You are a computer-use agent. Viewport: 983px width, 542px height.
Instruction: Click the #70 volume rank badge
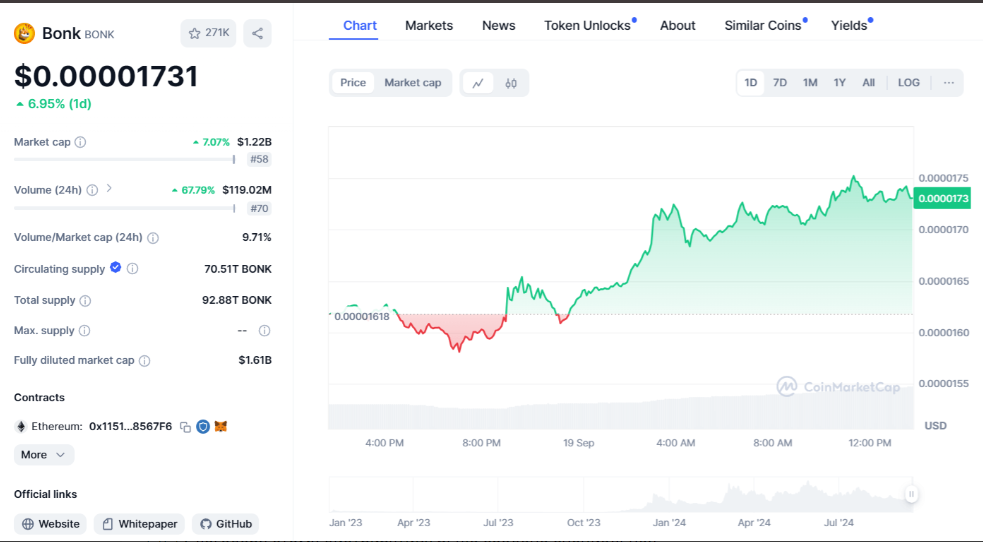click(259, 208)
